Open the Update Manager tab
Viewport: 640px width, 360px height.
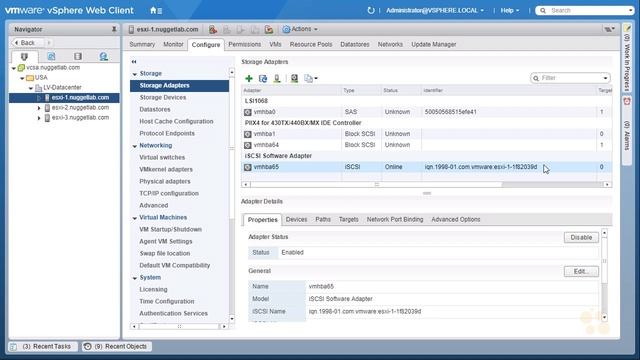click(x=433, y=44)
